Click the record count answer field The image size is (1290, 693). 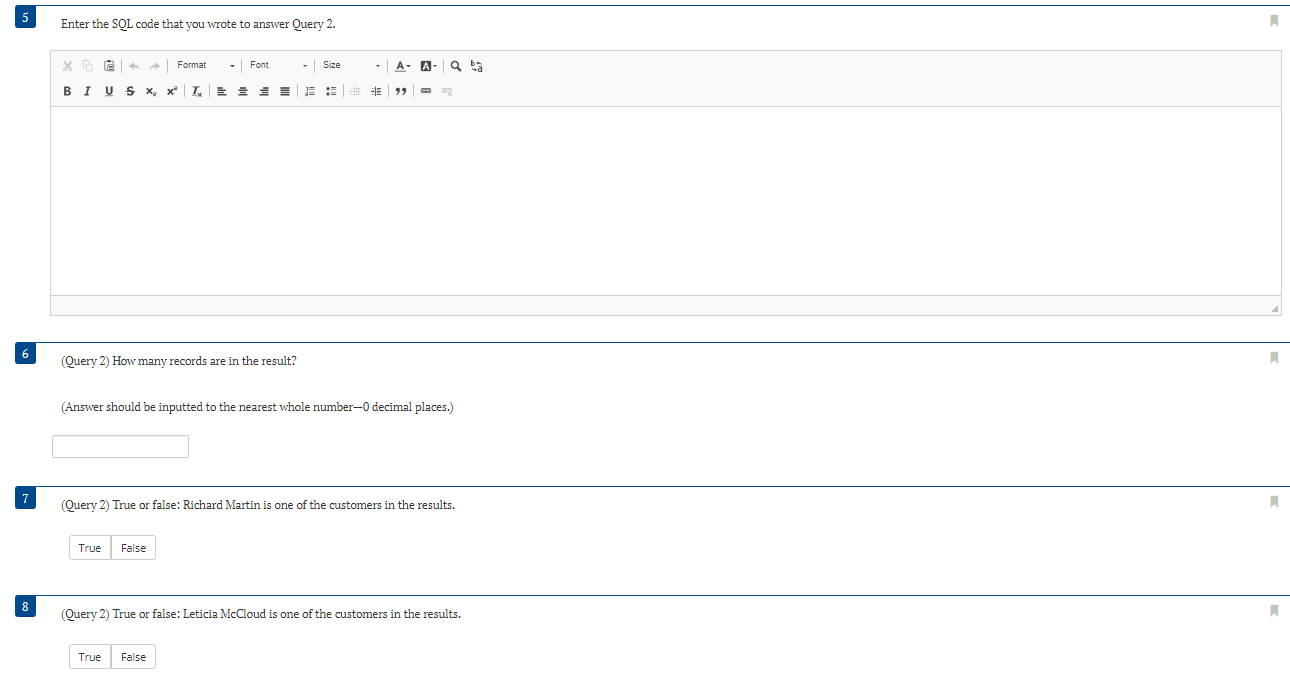point(120,446)
